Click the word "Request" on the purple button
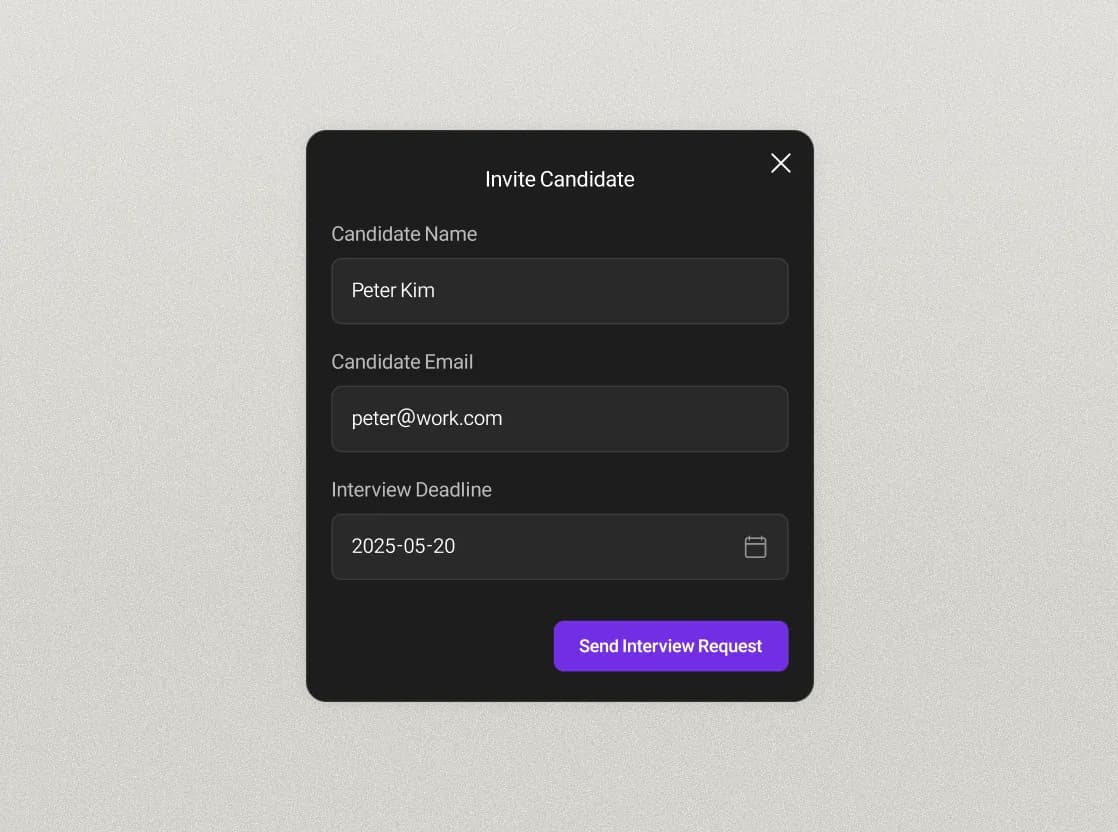The width and height of the screenshot is (1118, 832). click(x=730, y=646)
